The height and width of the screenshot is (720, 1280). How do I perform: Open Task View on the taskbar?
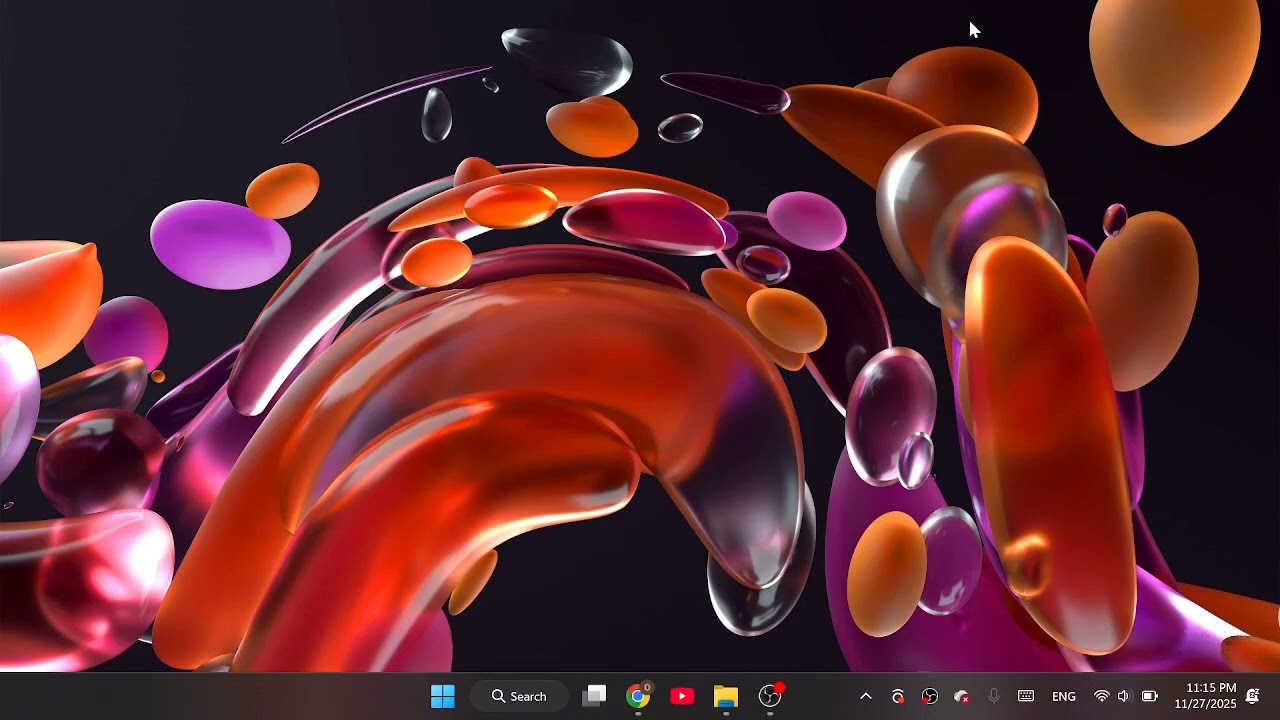pyautogui.click(x=595, y=696)
